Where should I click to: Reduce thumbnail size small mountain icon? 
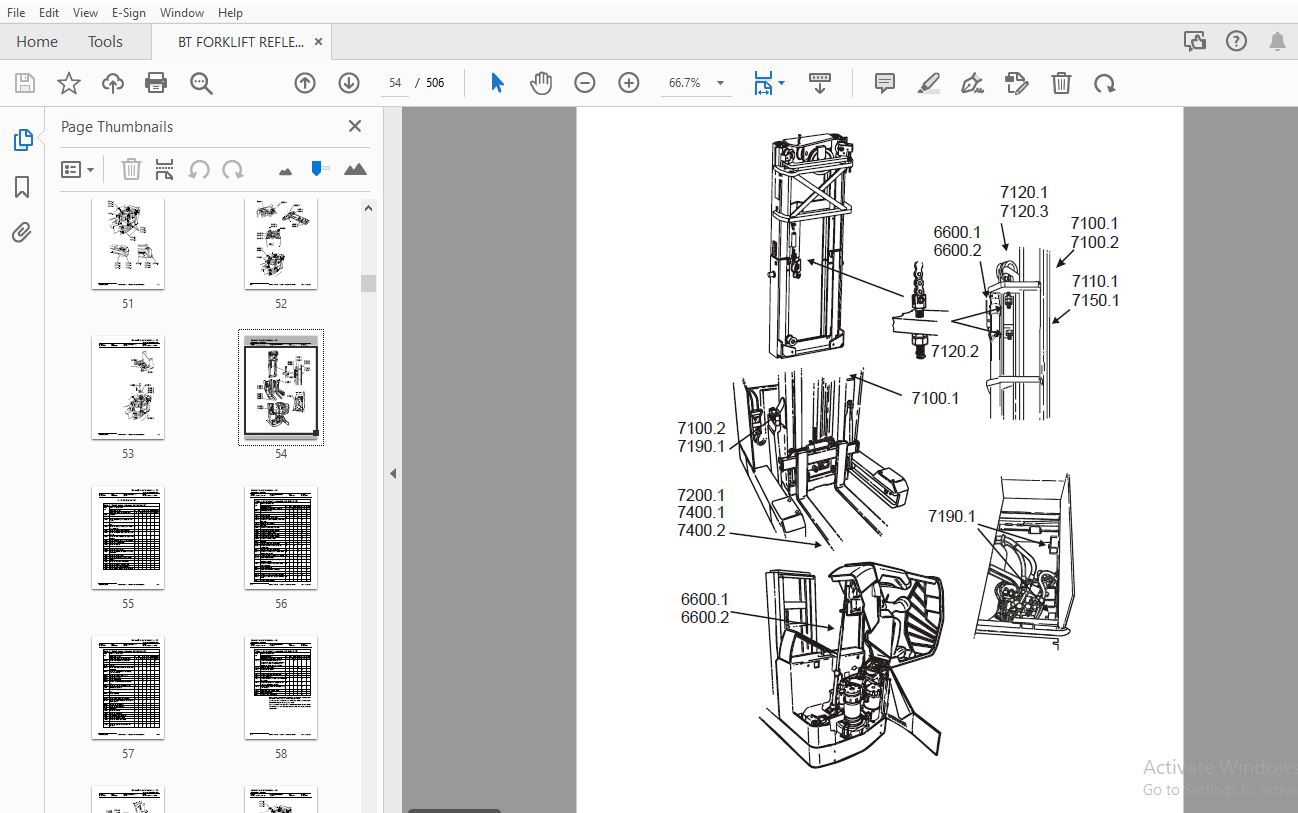tap(286, 170)
